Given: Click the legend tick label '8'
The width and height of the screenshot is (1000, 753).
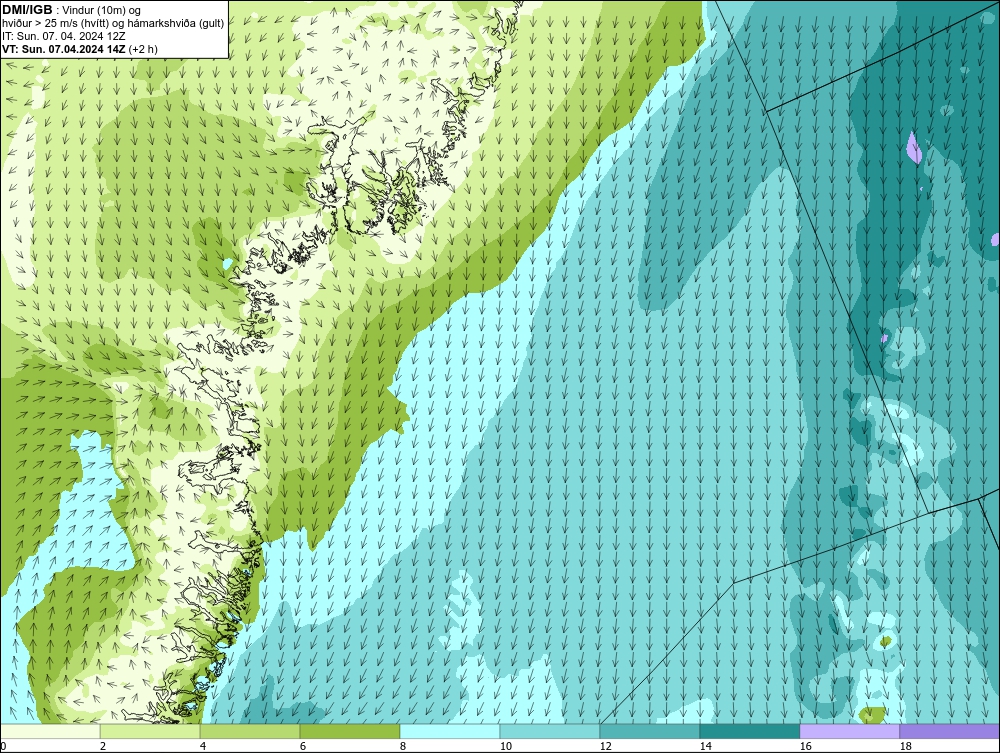Looking at the screenshot, I should pyautogui.click(x=402, y=746).
